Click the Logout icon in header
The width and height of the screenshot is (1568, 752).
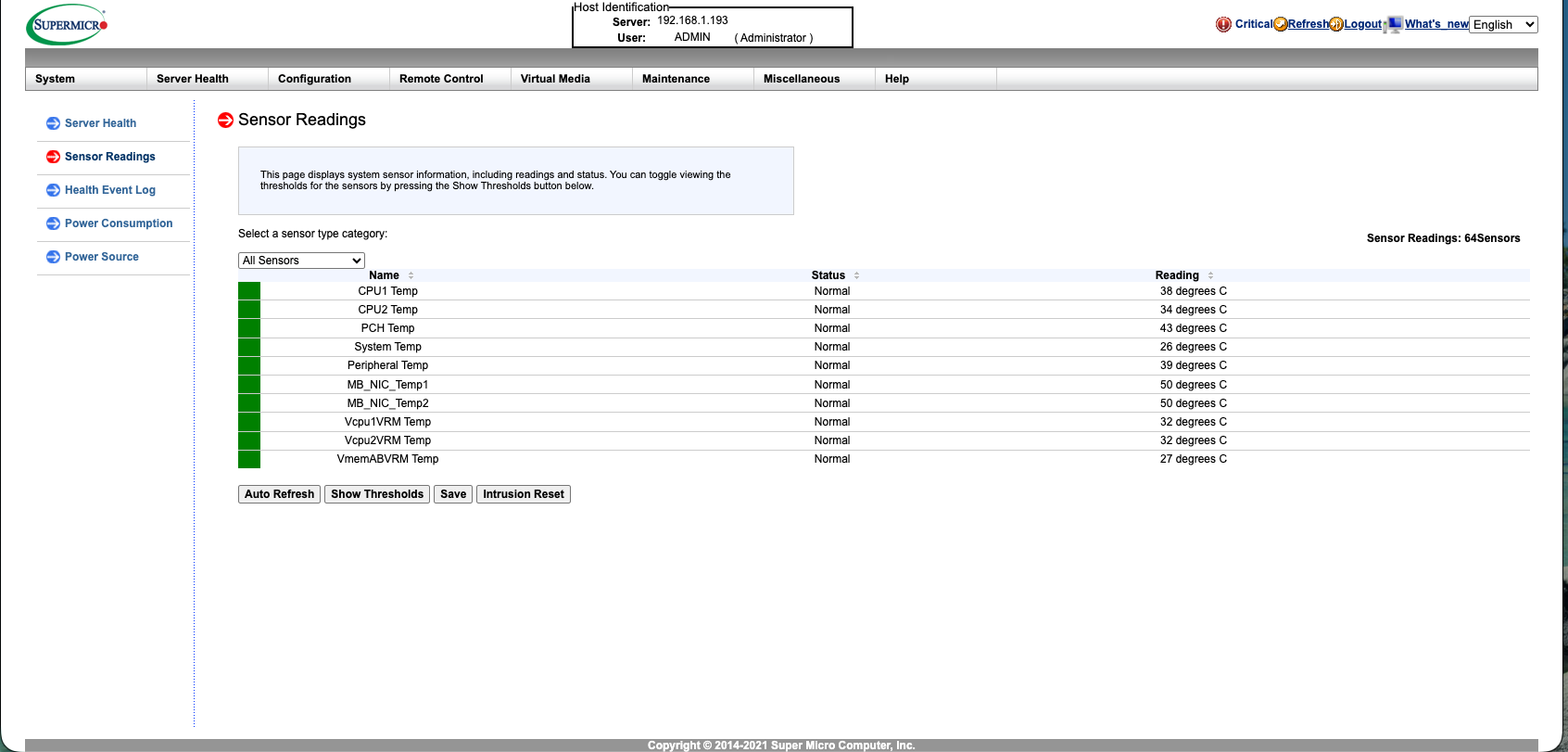(1336, 24)
